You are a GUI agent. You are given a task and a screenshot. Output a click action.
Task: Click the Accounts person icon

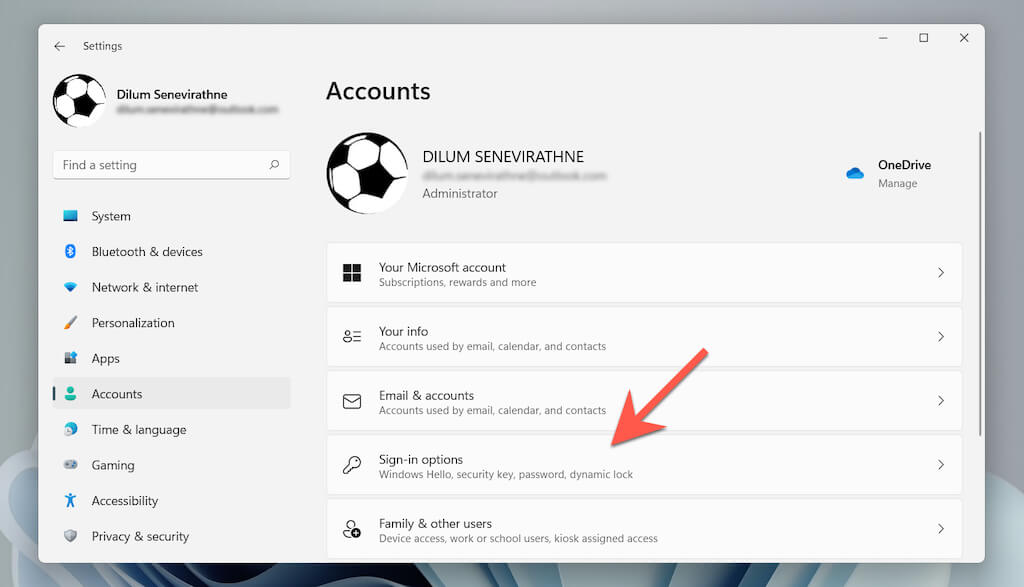(71, 393)
